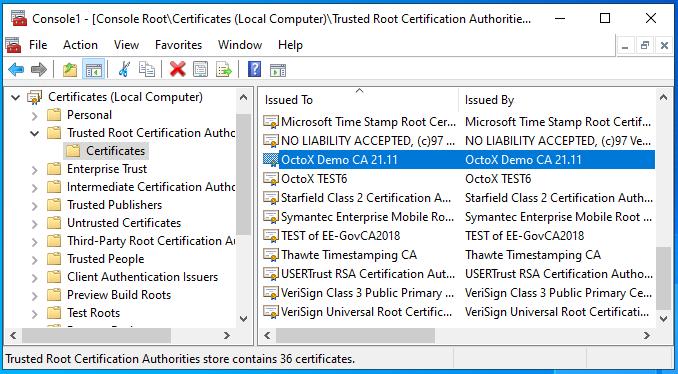Click the USERTrust RSA certificate icon
This screenshot has height=374, width=678.
coord(271,274)
